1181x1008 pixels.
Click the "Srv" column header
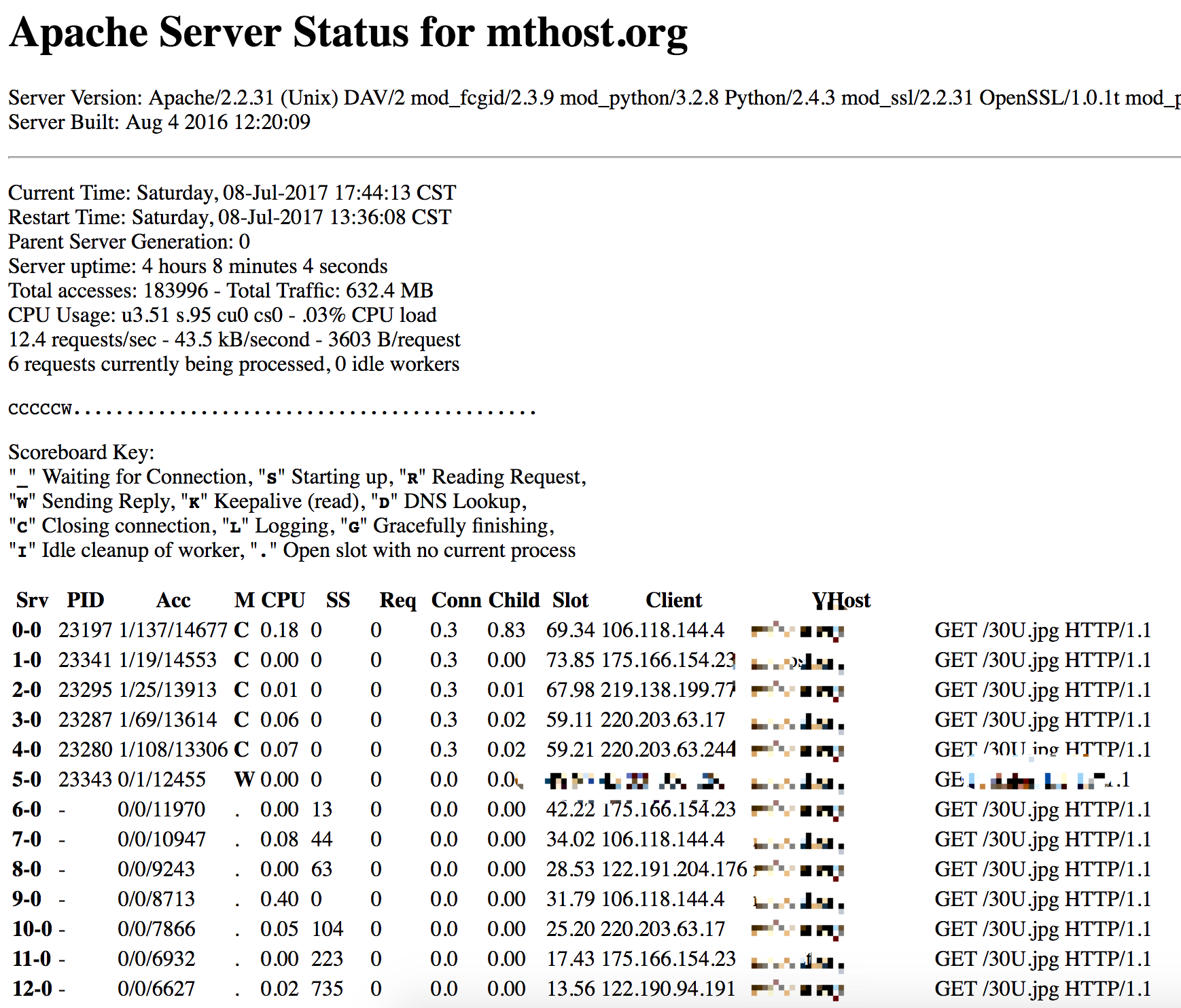(32, 600)
